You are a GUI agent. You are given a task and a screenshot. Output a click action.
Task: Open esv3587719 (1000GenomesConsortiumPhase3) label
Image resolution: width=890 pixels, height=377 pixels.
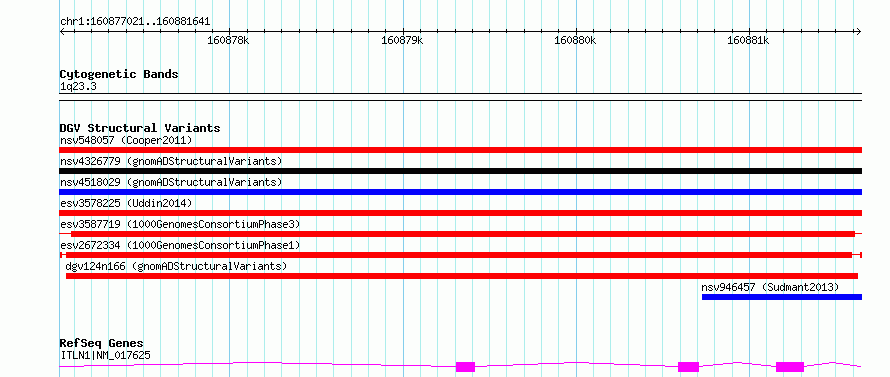tap(180, 224)
